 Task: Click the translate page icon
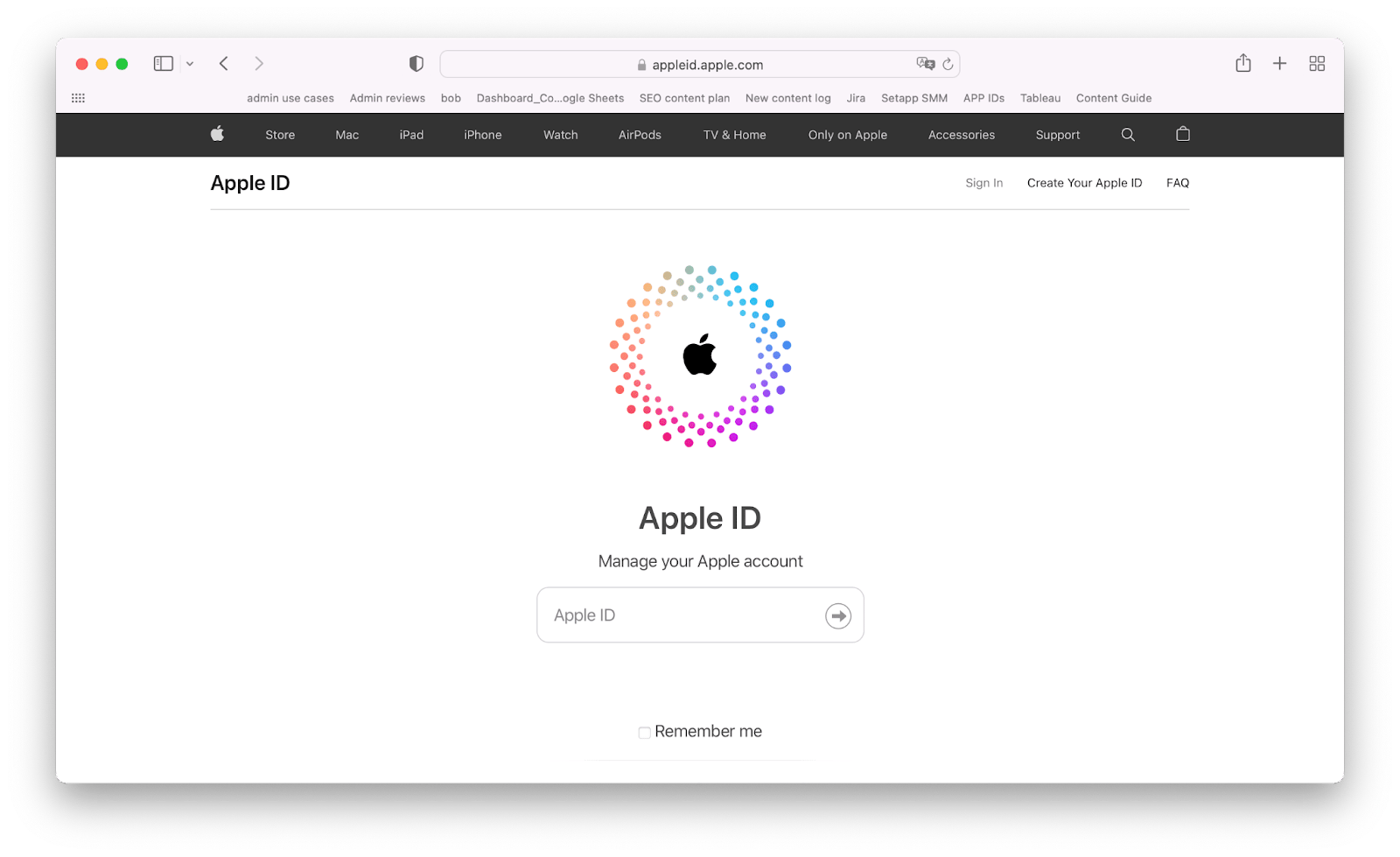coord(925,64)
